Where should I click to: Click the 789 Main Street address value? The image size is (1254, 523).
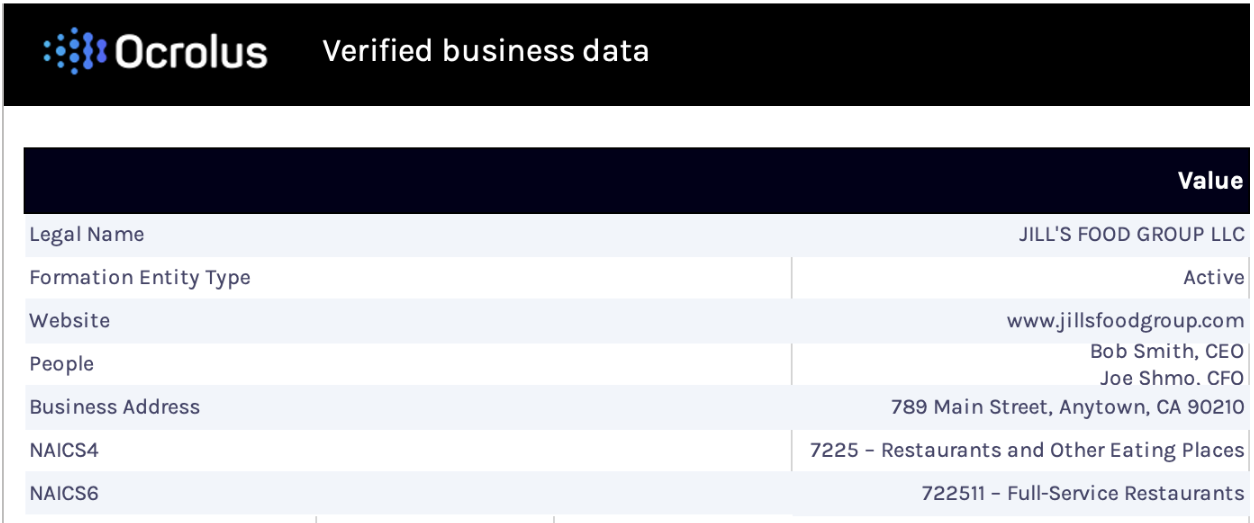[1068, 407]
